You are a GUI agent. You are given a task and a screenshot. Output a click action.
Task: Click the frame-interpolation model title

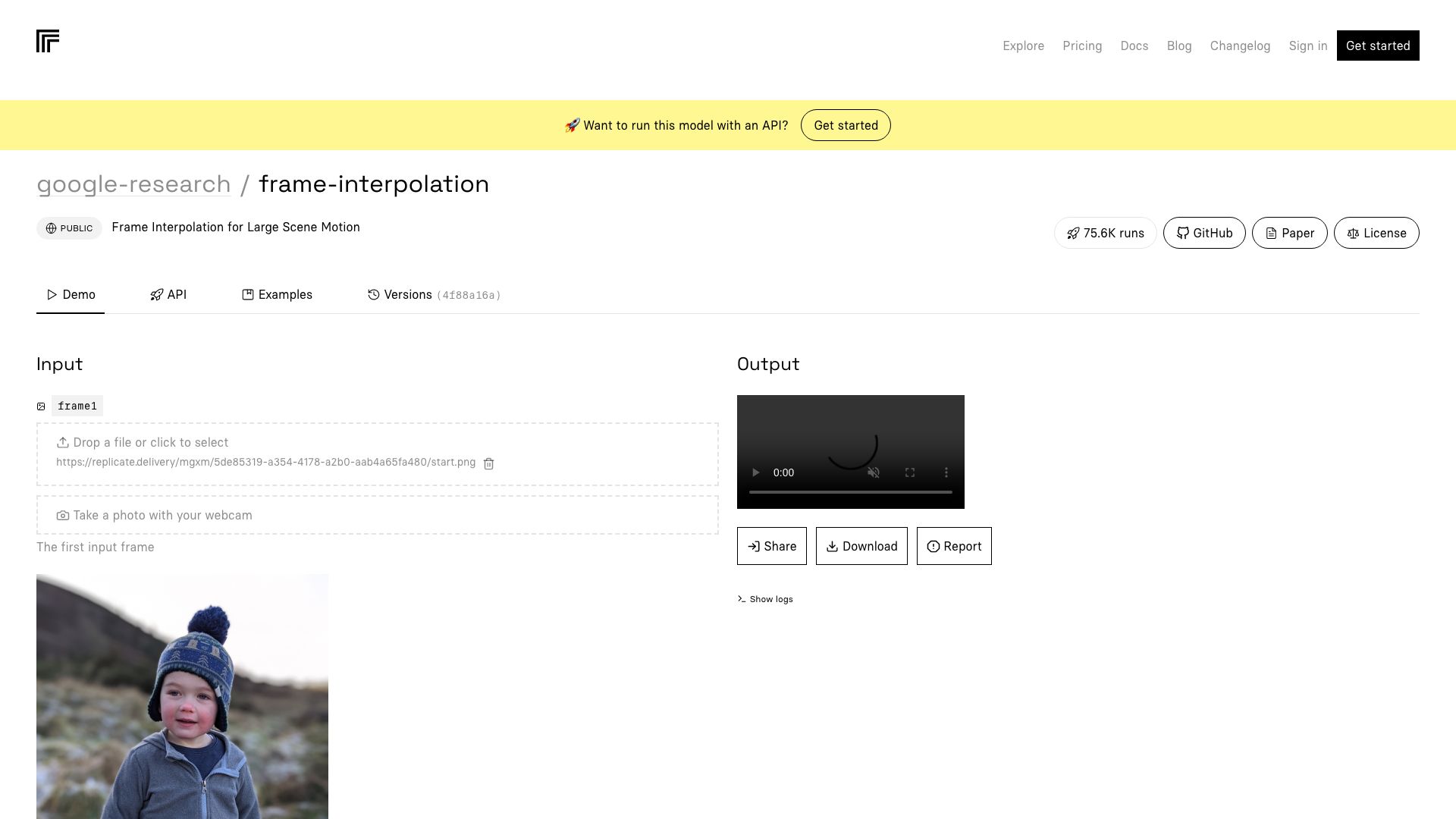pyautogui.click(x=374, y=184)
